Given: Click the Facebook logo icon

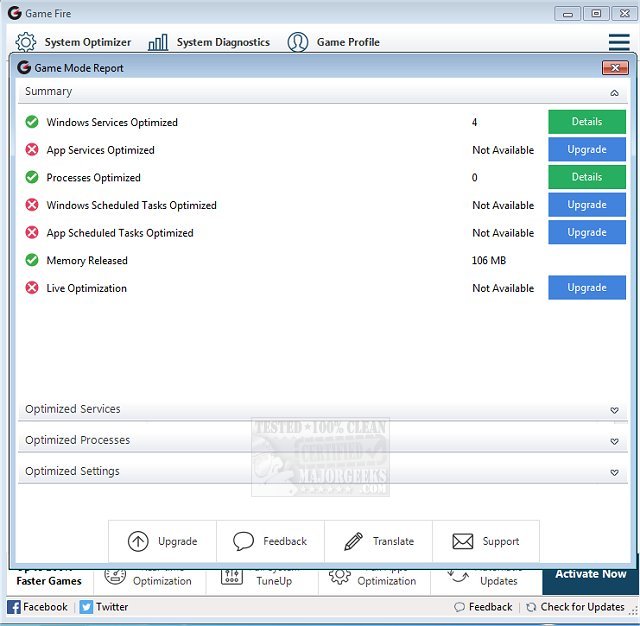Looking at the screenshot, I should [x=14, y=607].
